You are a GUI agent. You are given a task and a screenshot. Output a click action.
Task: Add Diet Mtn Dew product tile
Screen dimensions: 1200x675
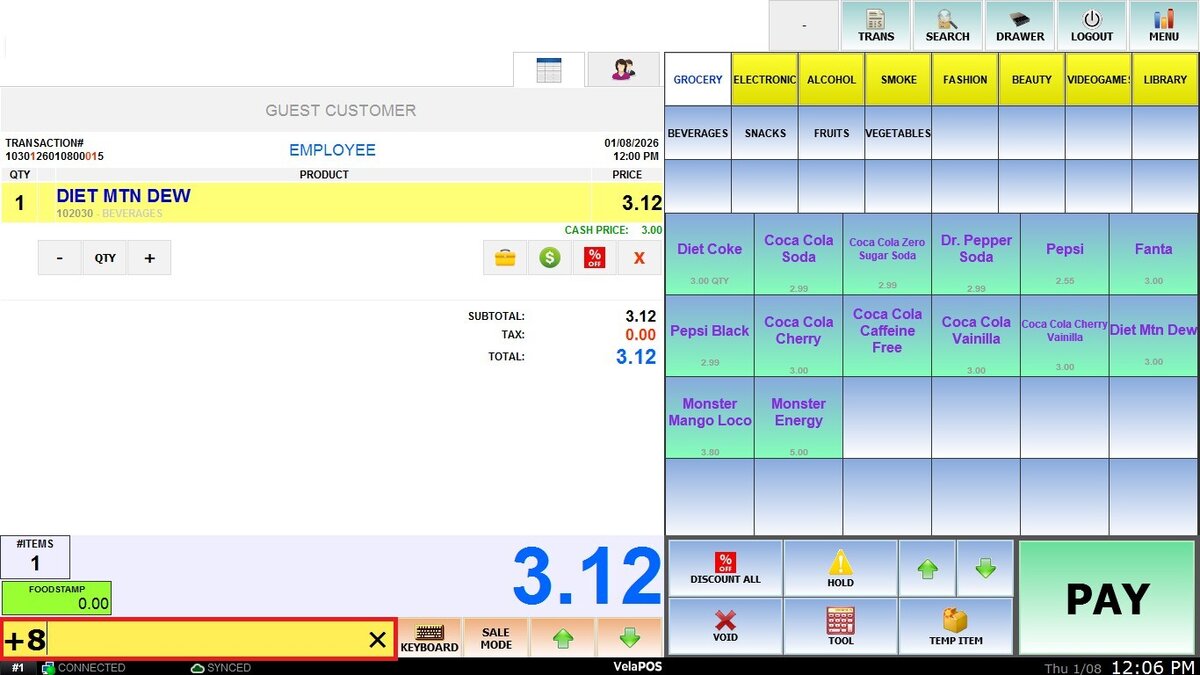pyautogui.click(x=1153, y=335)
